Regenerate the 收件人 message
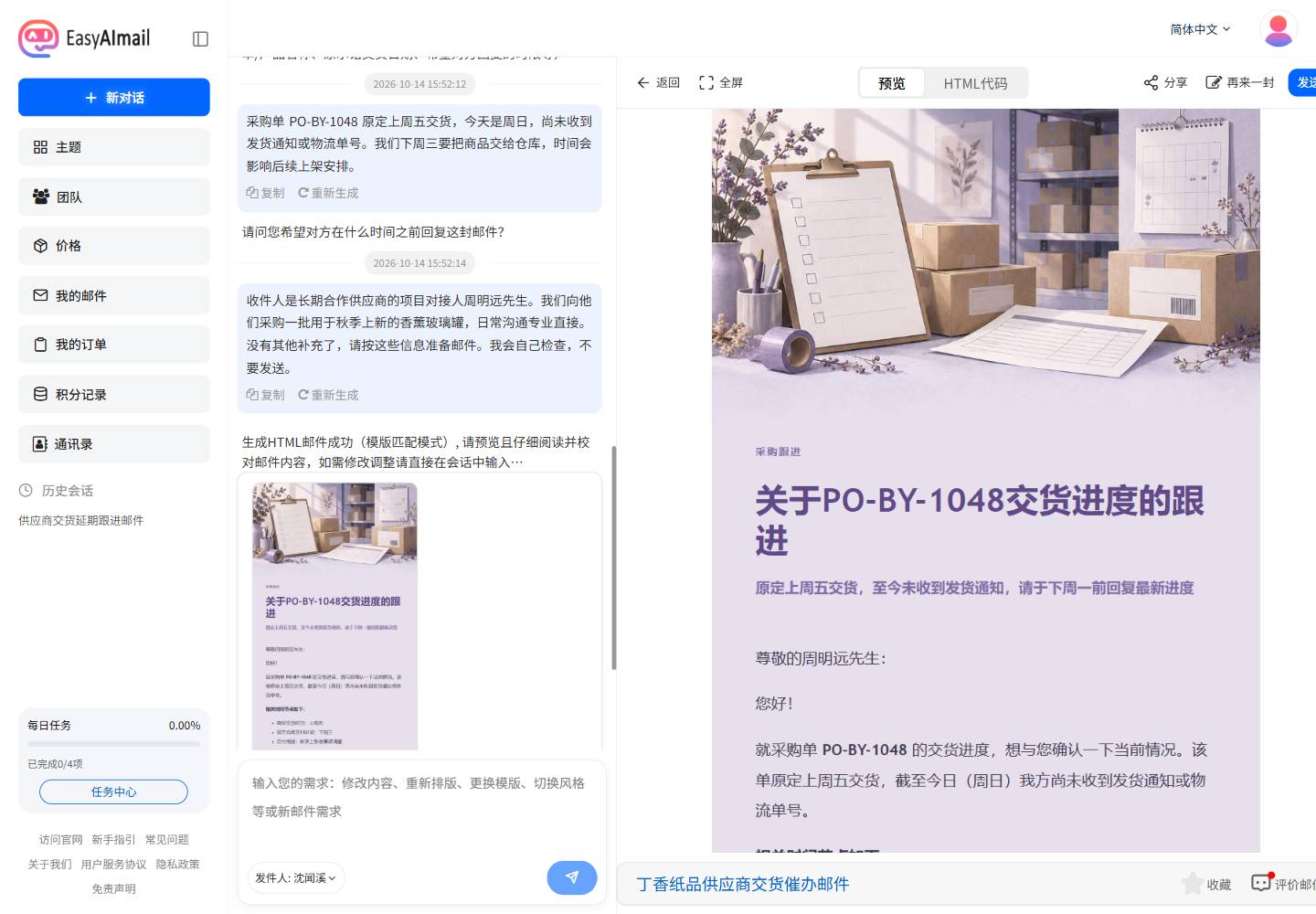Screen dimensions: 1316x914 coord(328,395)
